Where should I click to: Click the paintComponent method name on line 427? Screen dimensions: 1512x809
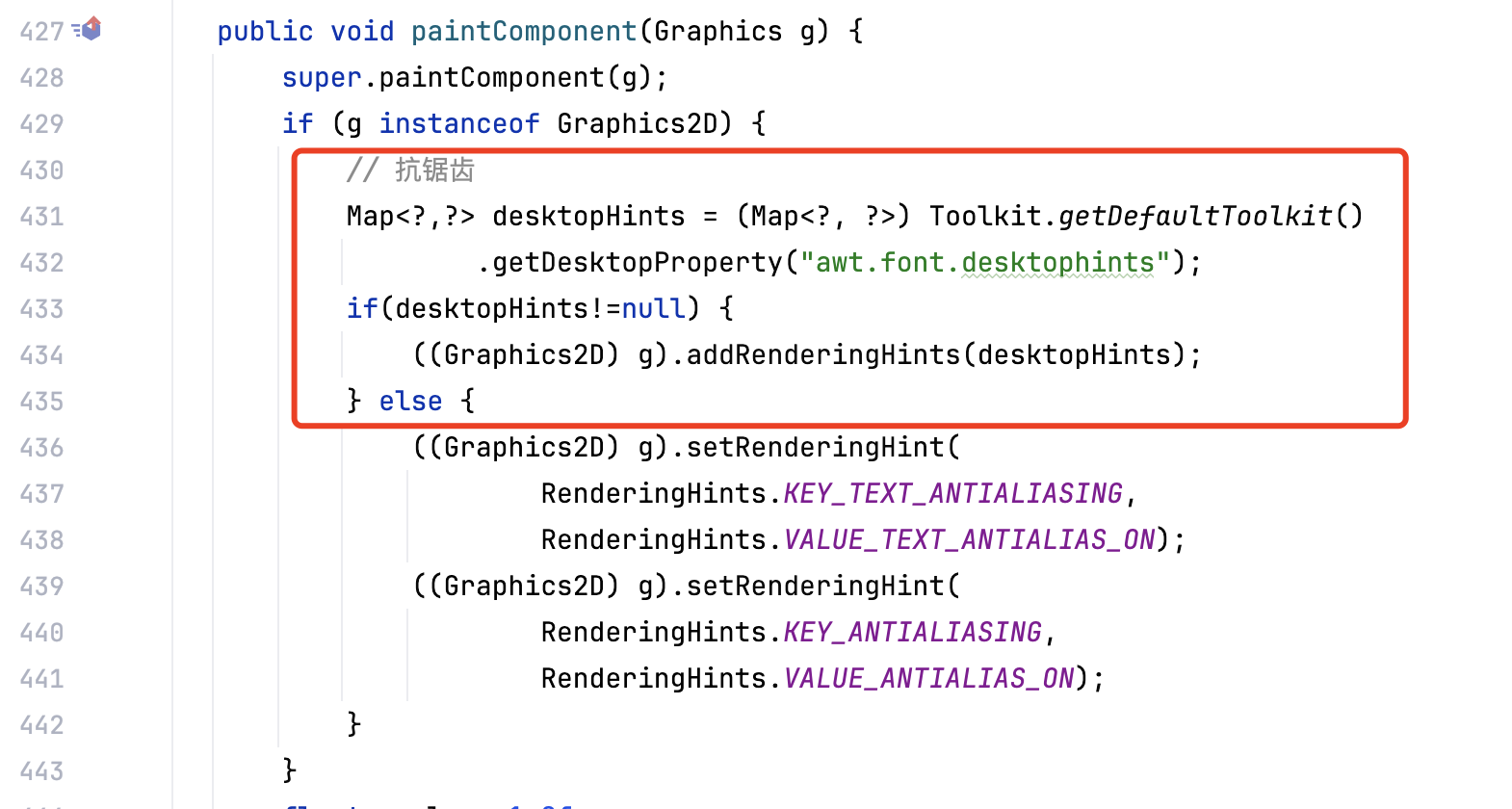[x=524, y=32]
